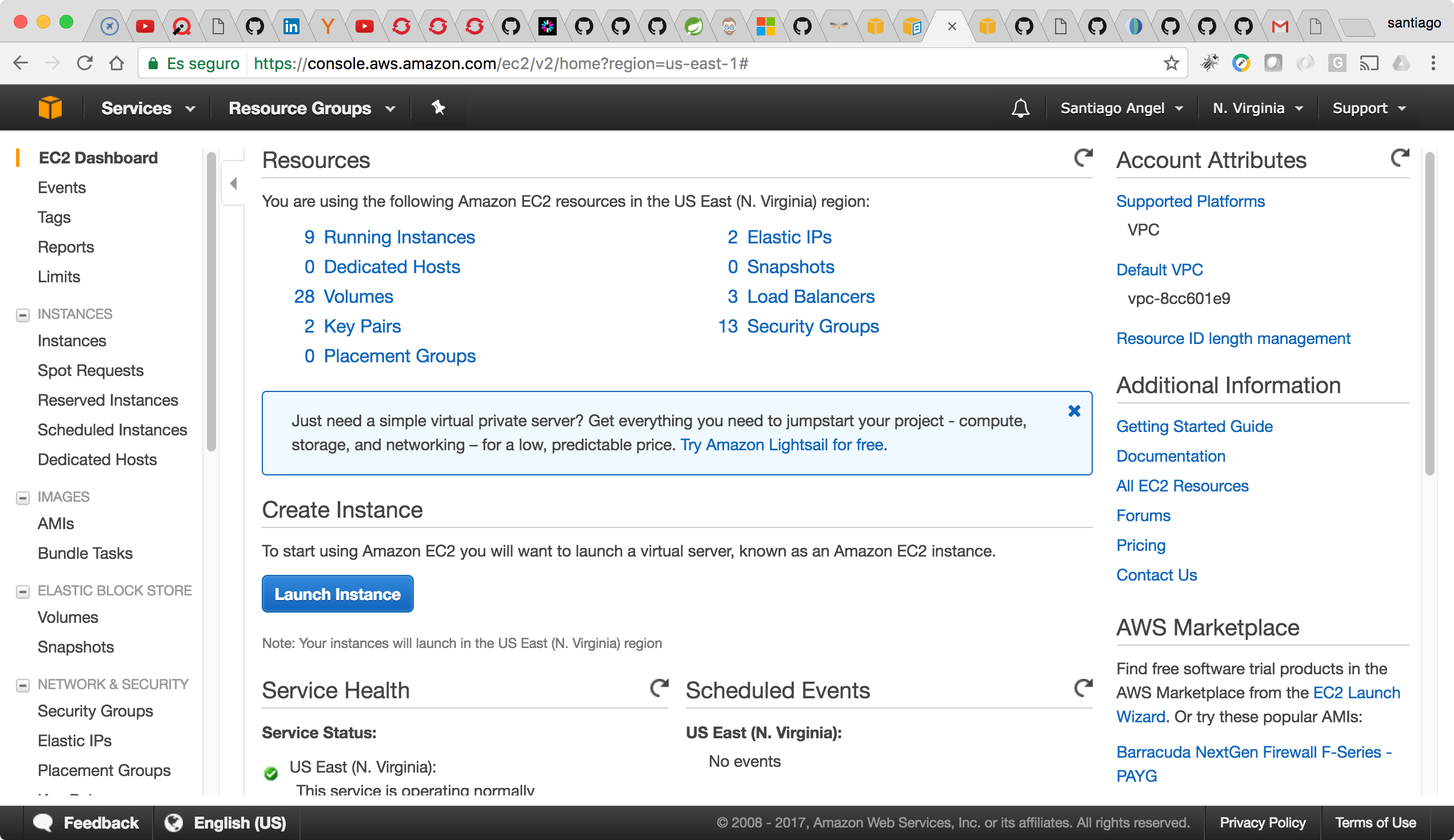Switch to the LinkedIn tab
Screen dimensions: 1454x840
291,26
